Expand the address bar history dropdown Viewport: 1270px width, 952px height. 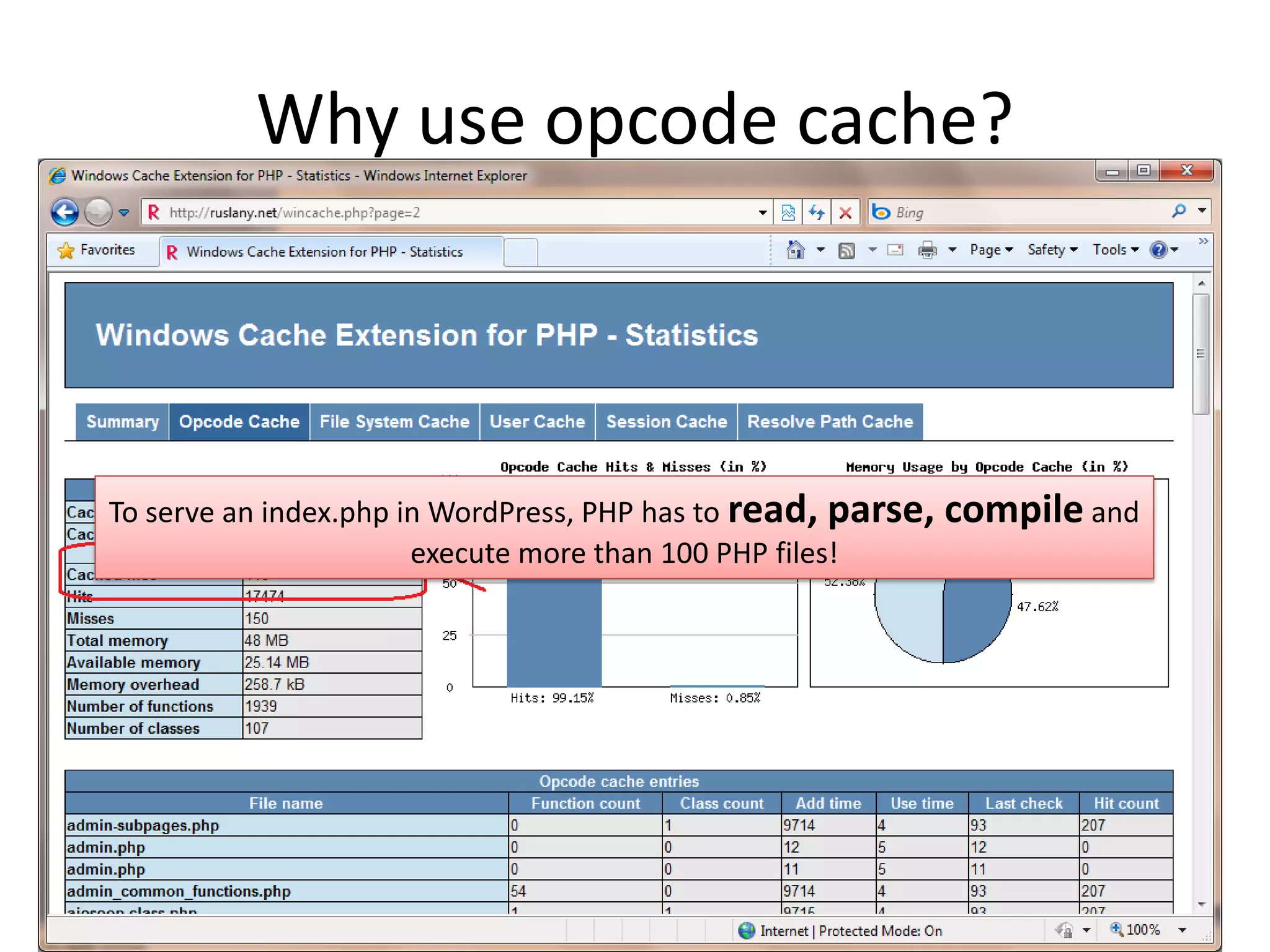point(762,213)
